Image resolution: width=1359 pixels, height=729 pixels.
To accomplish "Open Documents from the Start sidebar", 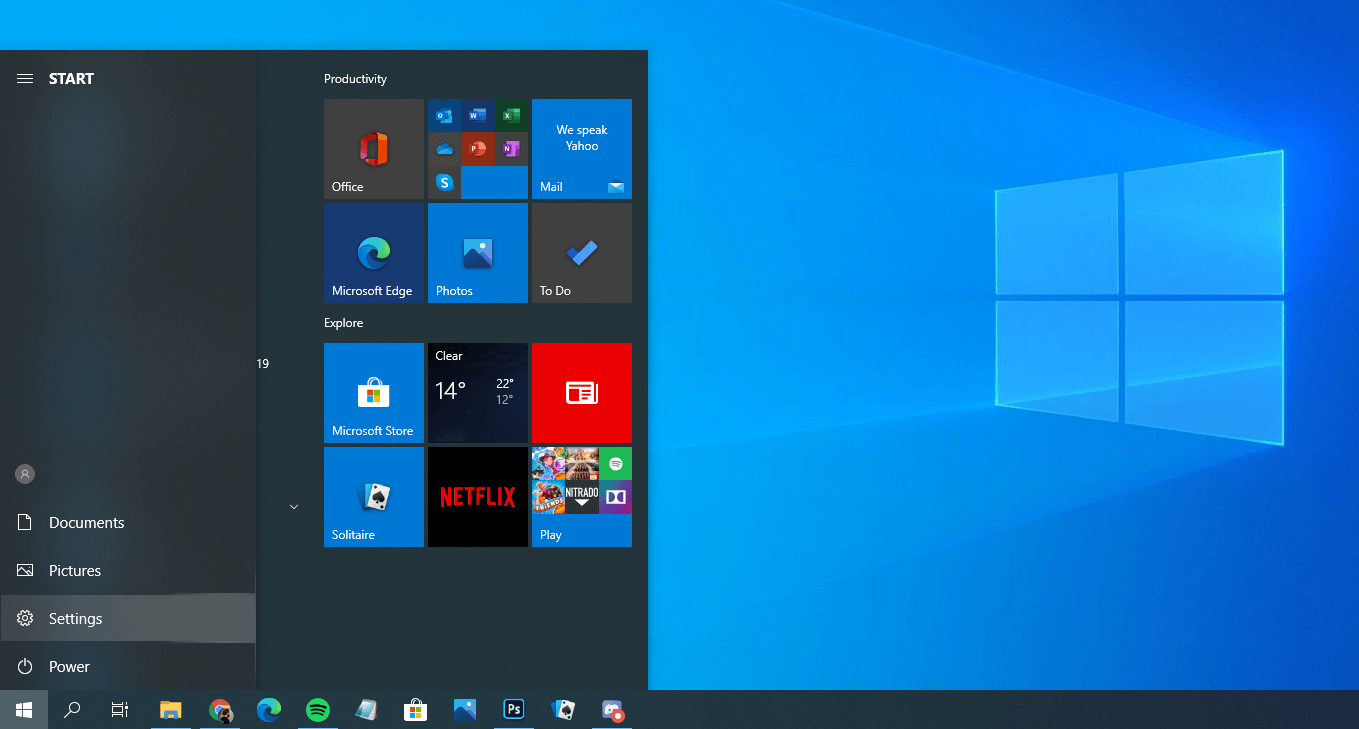I will (128, 523).
